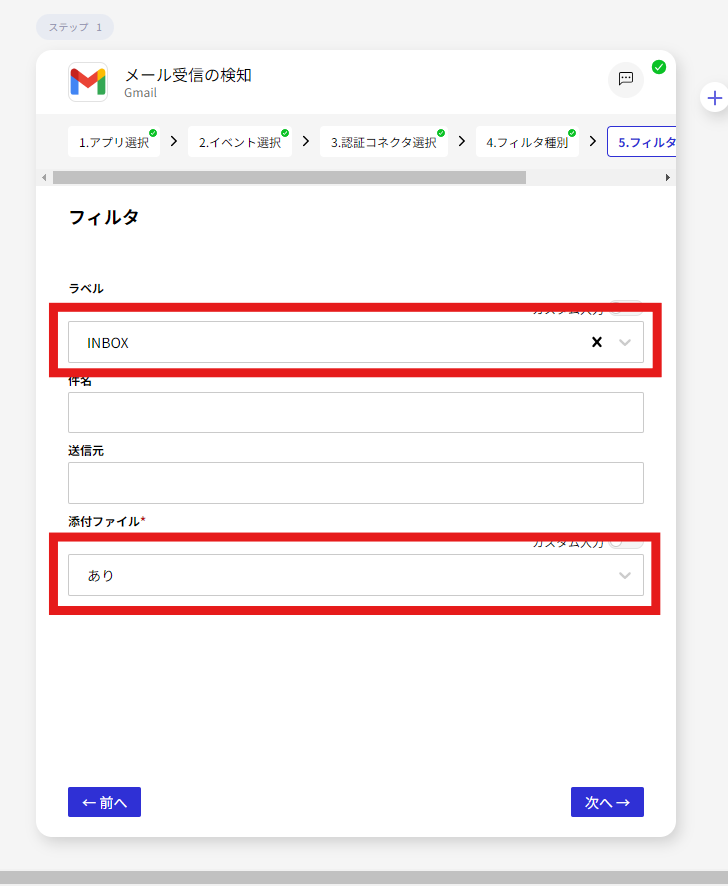Click the plus button to add a step
This screenshot has height=886, width=728.
(714, 98)
